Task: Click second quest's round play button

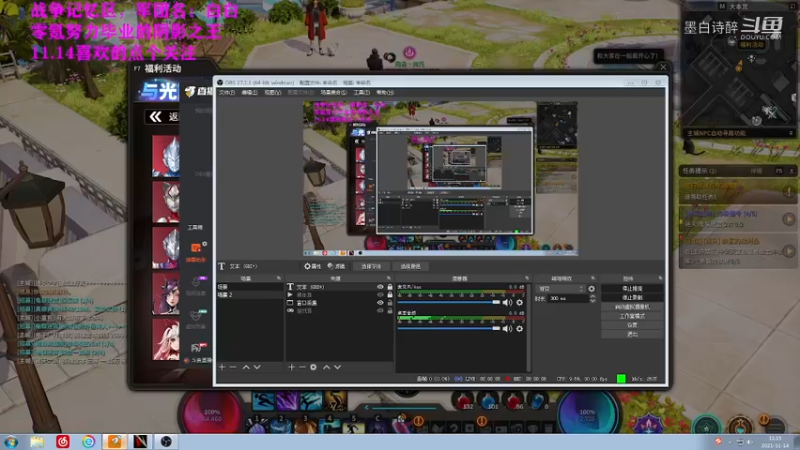Action: coord(789,219)
